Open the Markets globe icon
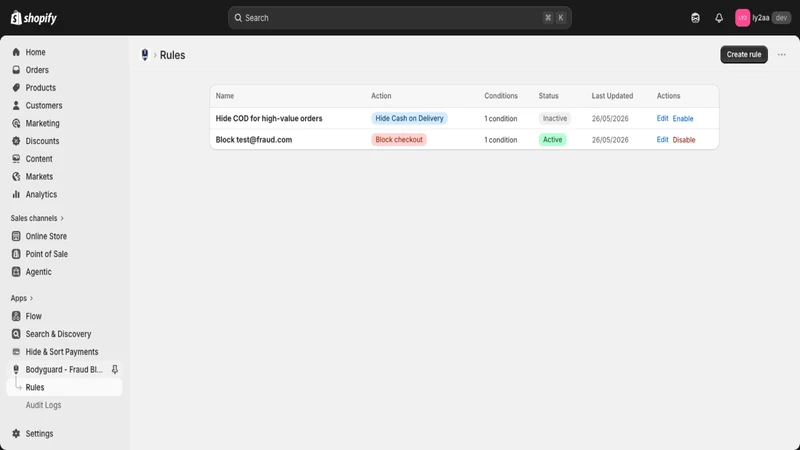The width and height of the screenshot is (800, 450). click(16, 177)
